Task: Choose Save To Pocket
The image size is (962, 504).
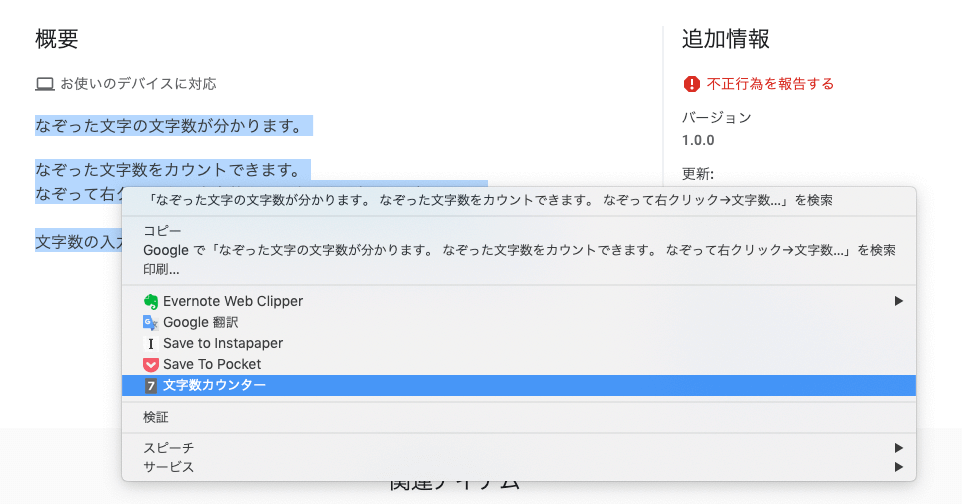Action: click(518, 364)
